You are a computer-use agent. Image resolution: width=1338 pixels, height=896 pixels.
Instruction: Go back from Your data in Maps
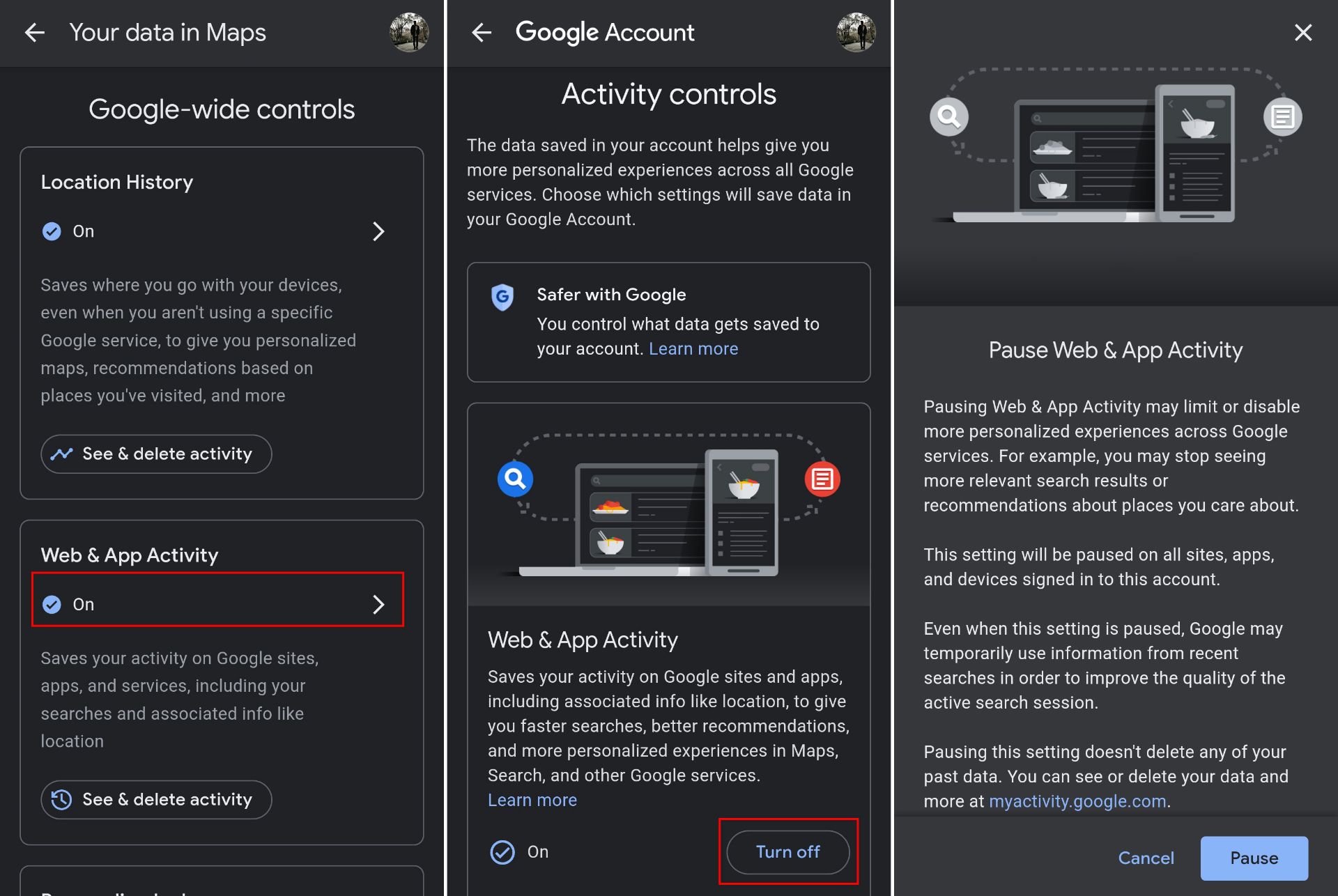click(34, 32)
